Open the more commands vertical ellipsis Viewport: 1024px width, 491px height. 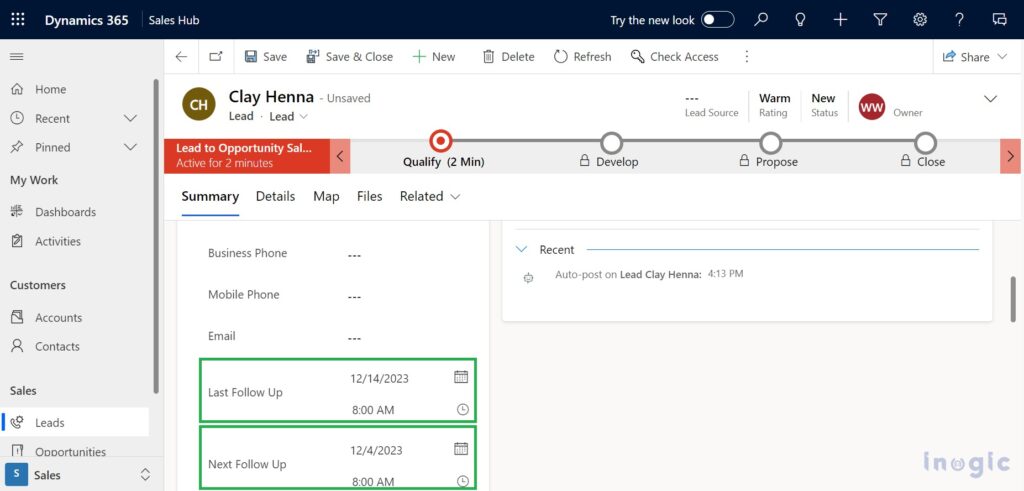point(747,57)
